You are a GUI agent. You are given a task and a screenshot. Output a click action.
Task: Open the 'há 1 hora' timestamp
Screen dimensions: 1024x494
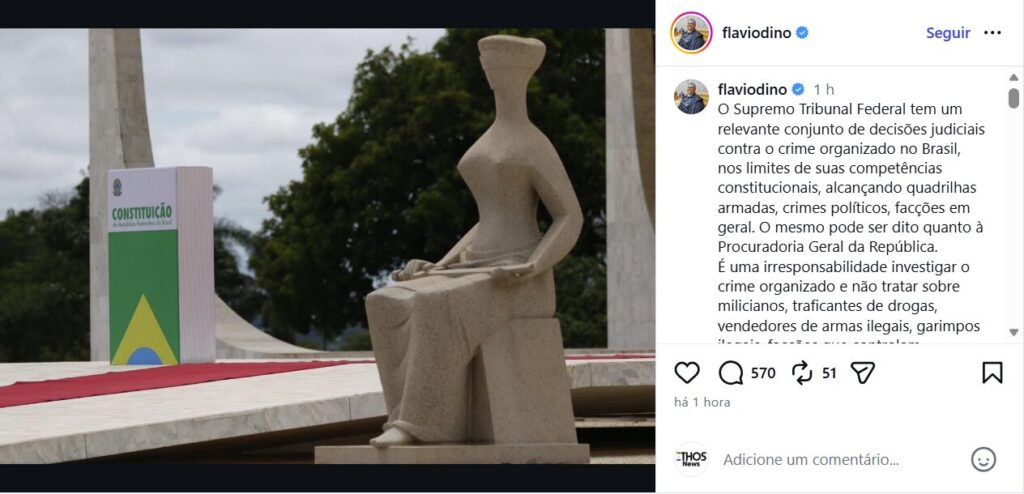coord(702,403)
